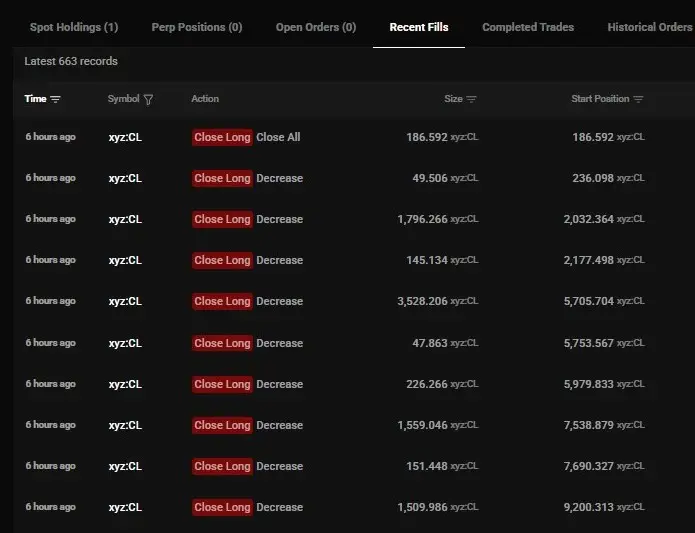This screenshot has height=533, width=695.
Task: Click the Time column header label
Action: [35, 99]
